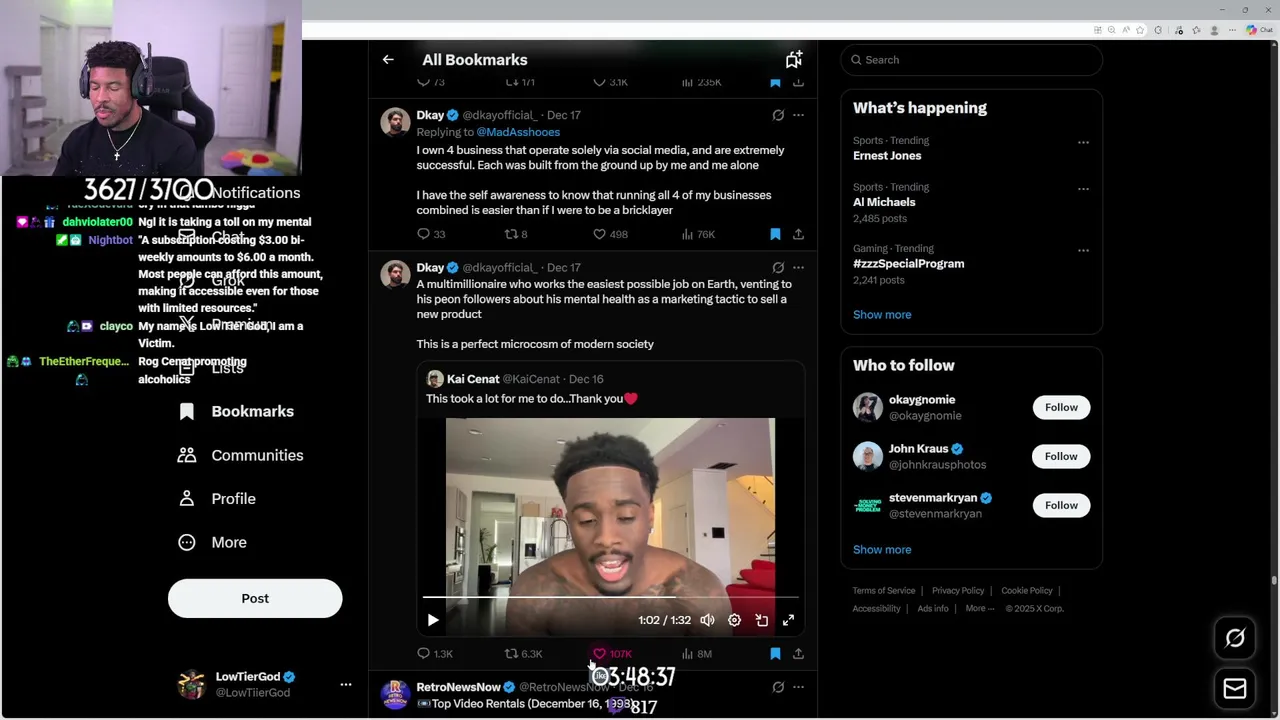Open Privacy Policy link
The height and width of the screenshot is (720, 1280).
point(958,591)
